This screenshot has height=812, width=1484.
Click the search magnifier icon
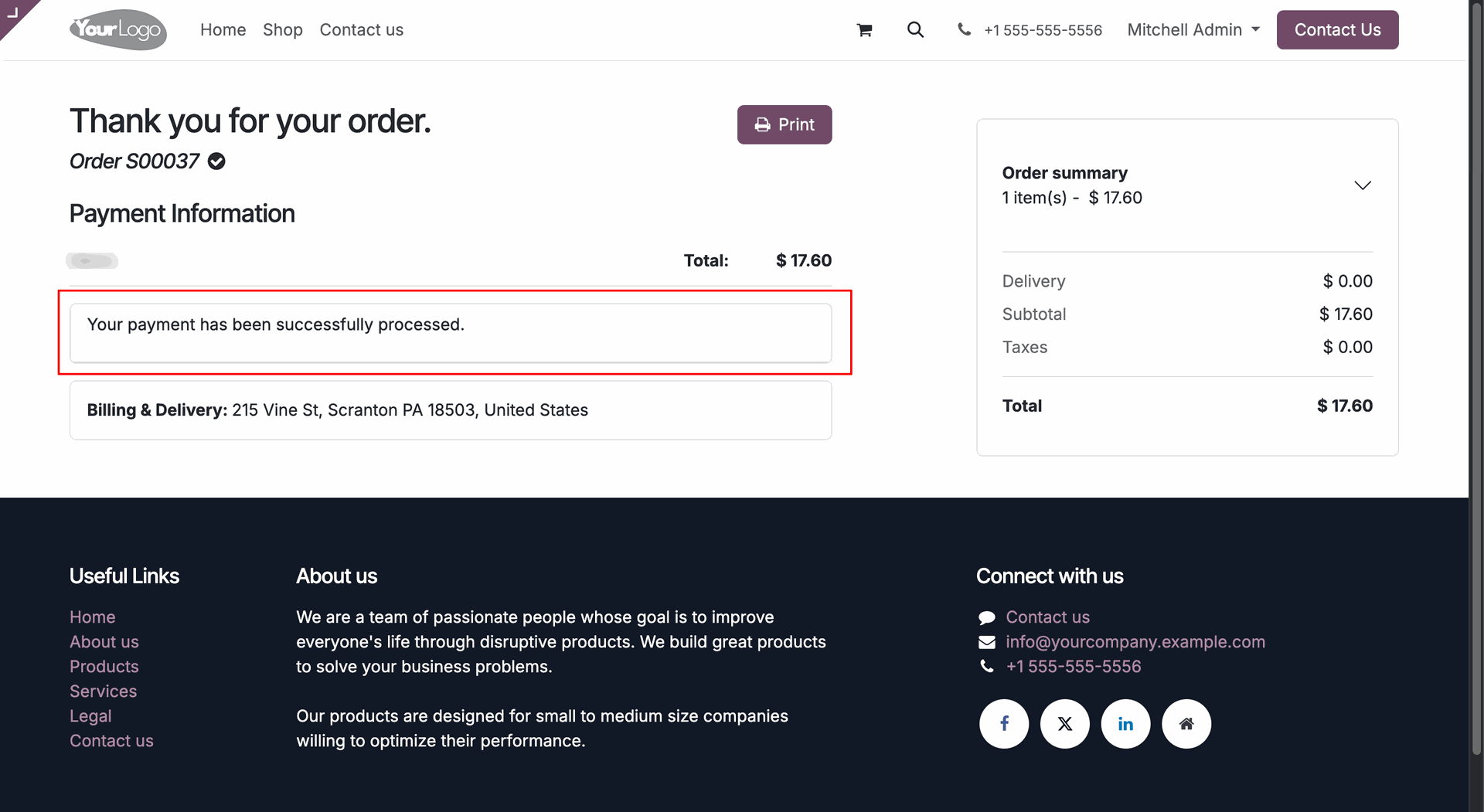click(915, 29)
